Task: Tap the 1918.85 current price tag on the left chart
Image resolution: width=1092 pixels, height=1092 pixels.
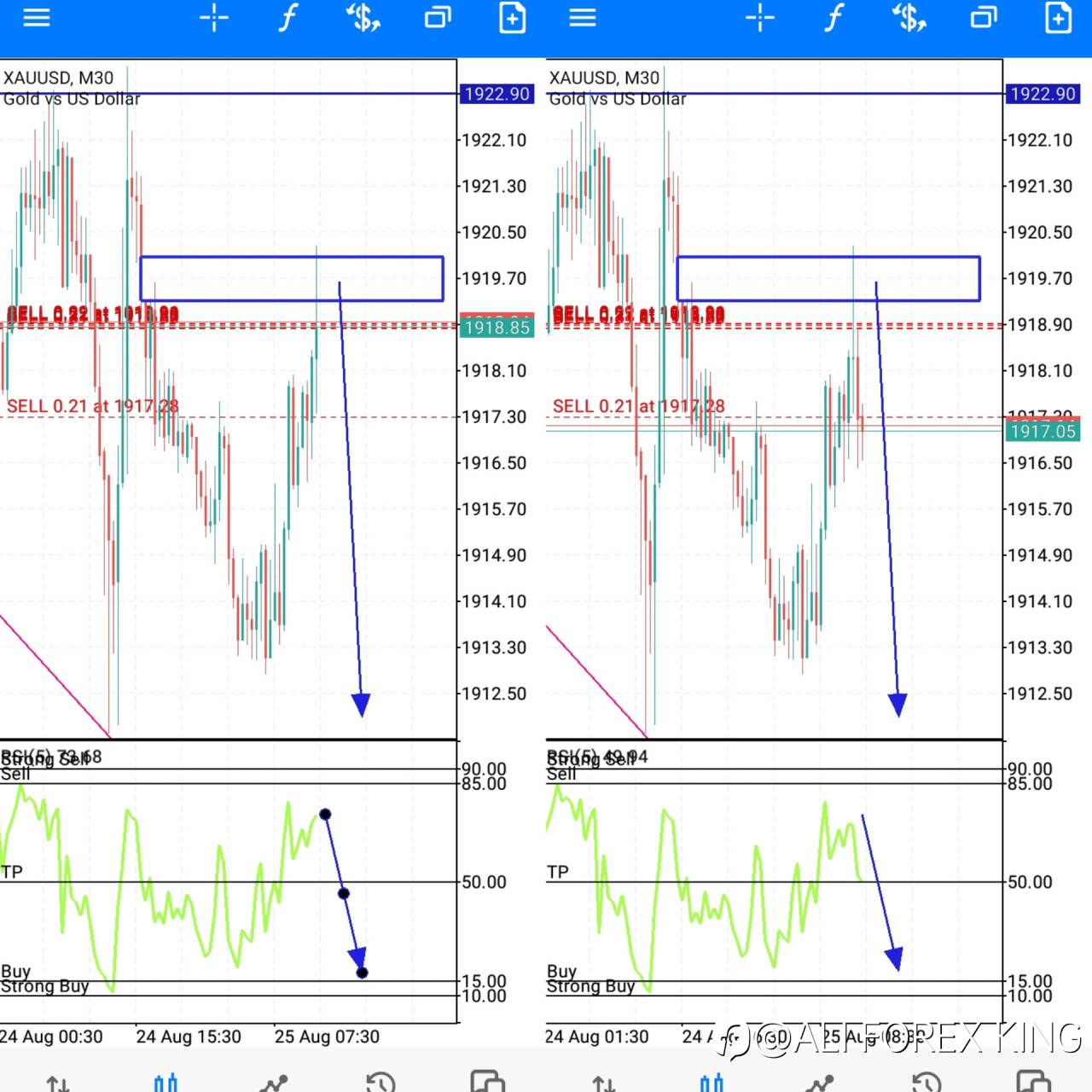Action: pyautogui.click(x=497, y=328)
